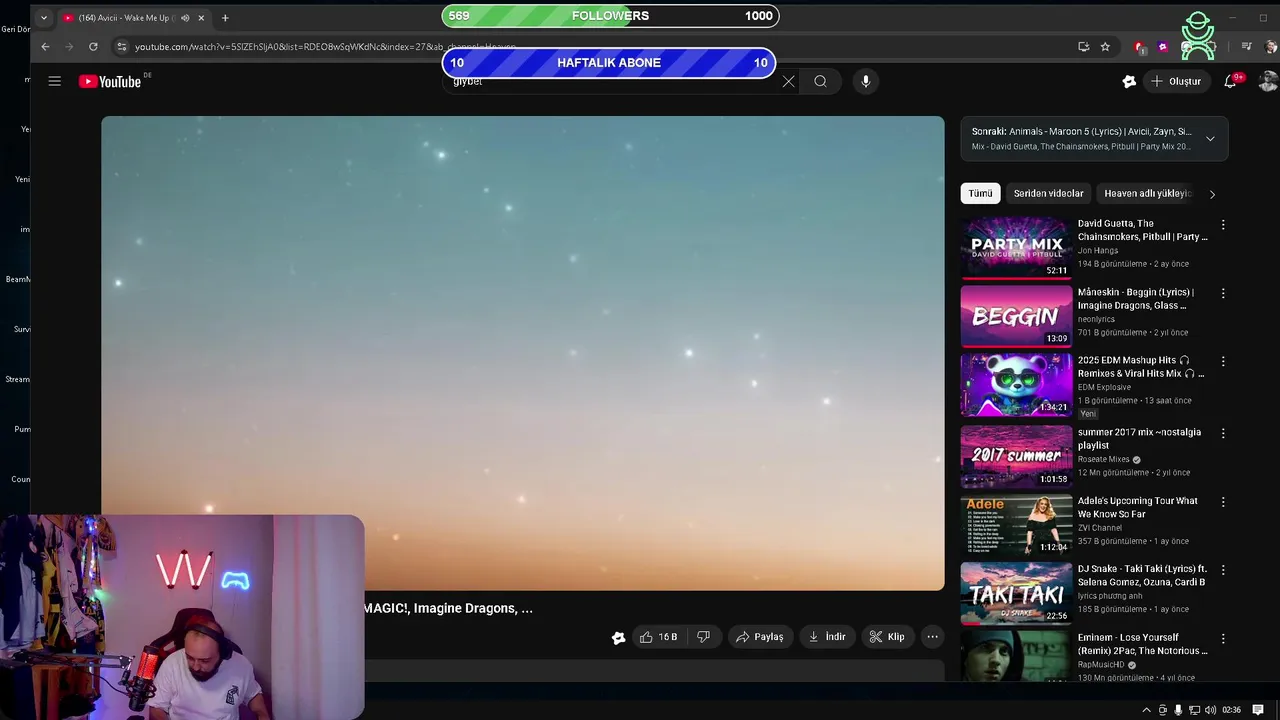The image size is (1280, 720).
Task: Open the Windows notification center icon
Action: 1259,710
